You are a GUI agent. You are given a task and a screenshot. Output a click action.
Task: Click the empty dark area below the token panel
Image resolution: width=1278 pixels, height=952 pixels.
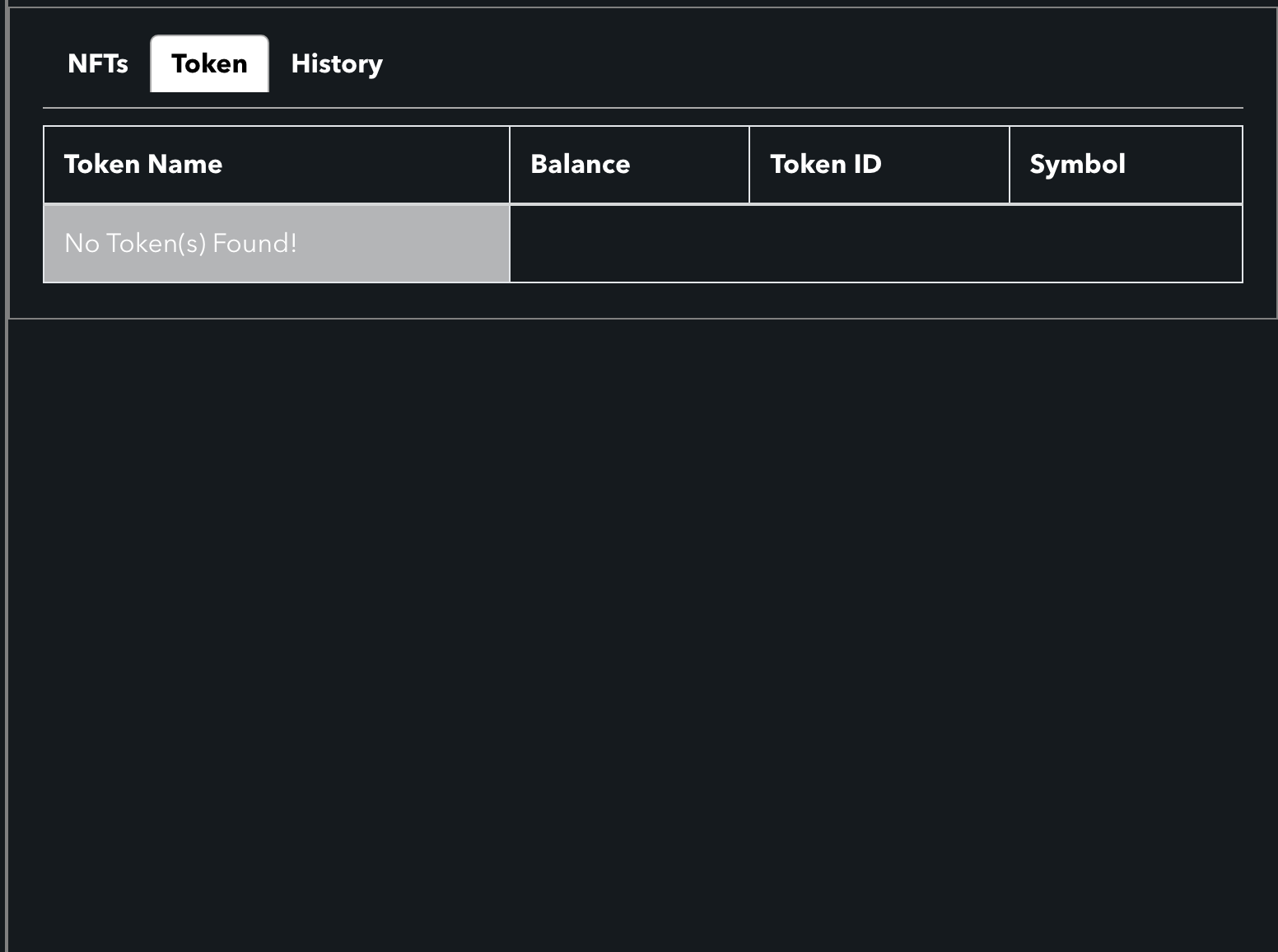643,634
